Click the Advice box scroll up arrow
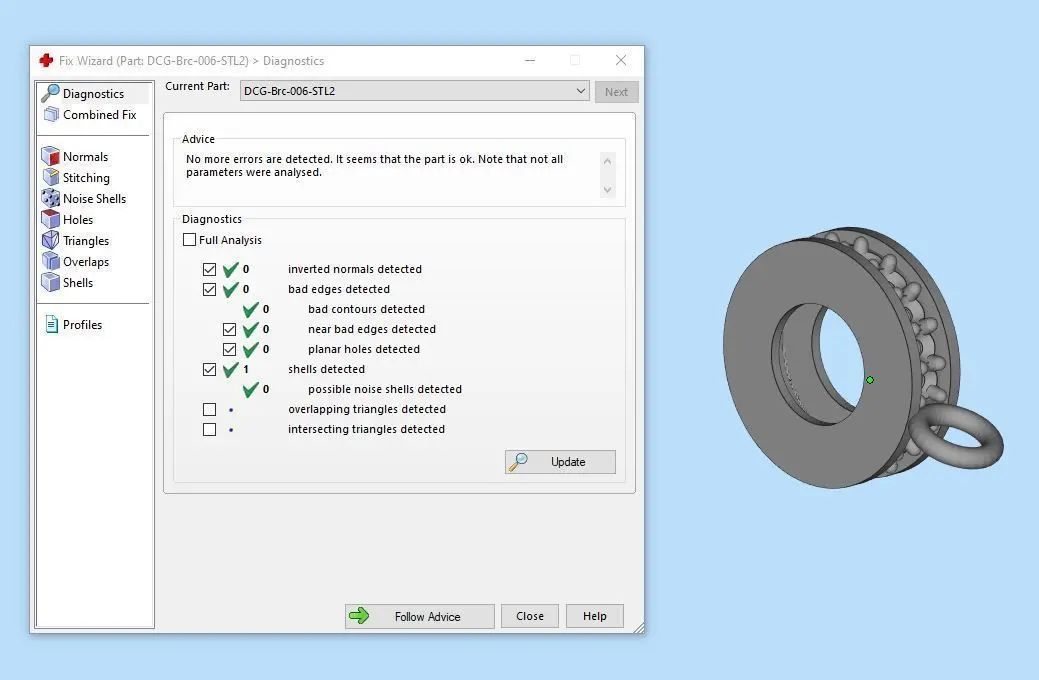 [607, 161]
